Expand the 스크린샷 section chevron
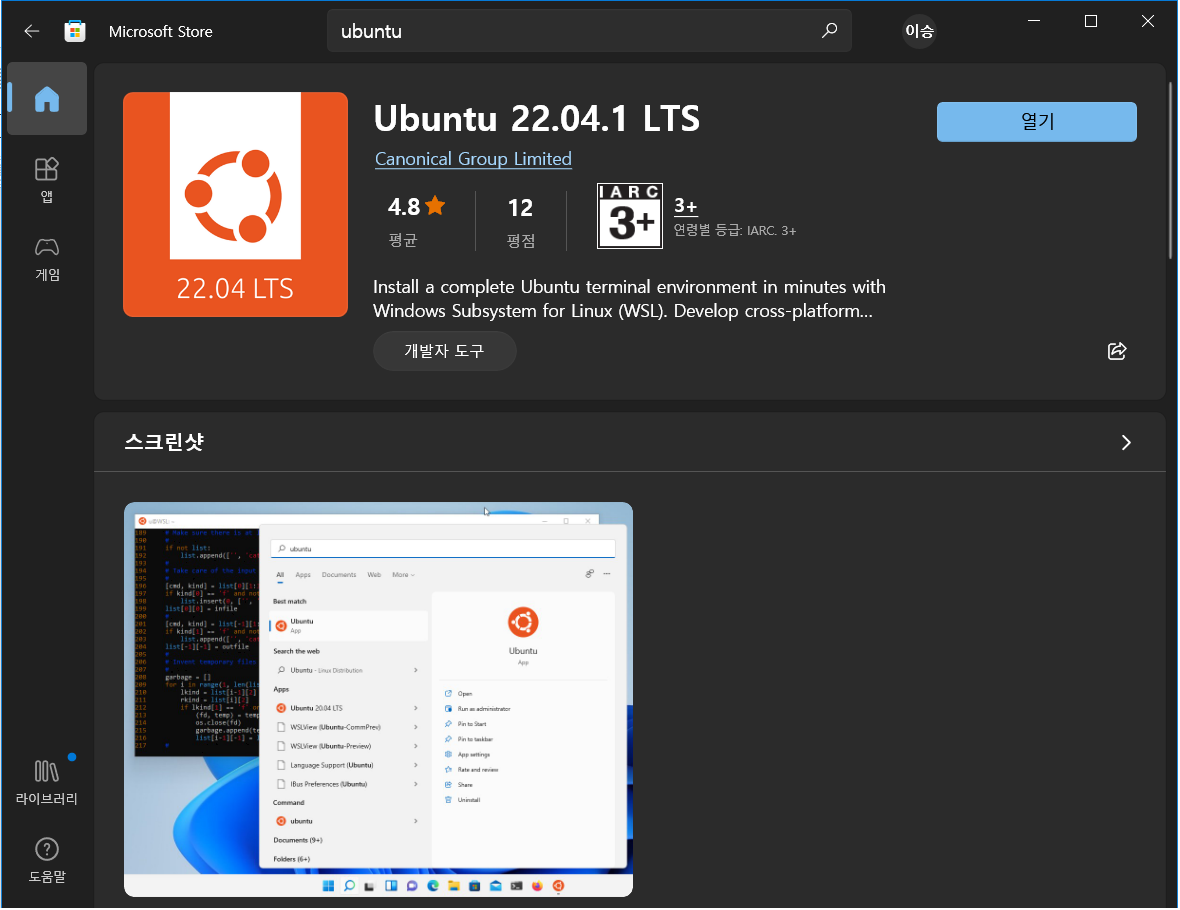This screenshot has height=910, width=1180. click(x=1126, y=443)
